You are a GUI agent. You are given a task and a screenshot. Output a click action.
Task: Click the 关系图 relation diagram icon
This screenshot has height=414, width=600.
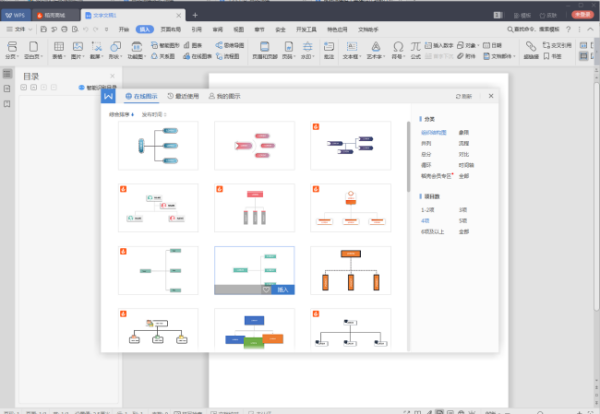(x=163, y=56)
